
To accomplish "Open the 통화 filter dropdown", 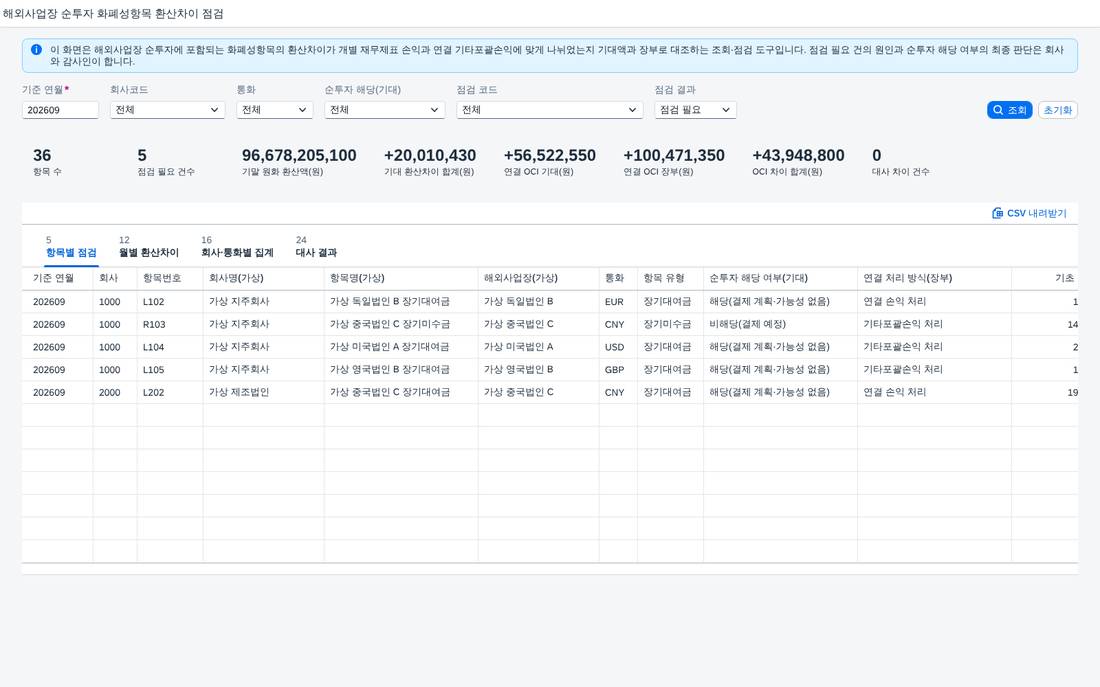I will (x=274, y=110).
